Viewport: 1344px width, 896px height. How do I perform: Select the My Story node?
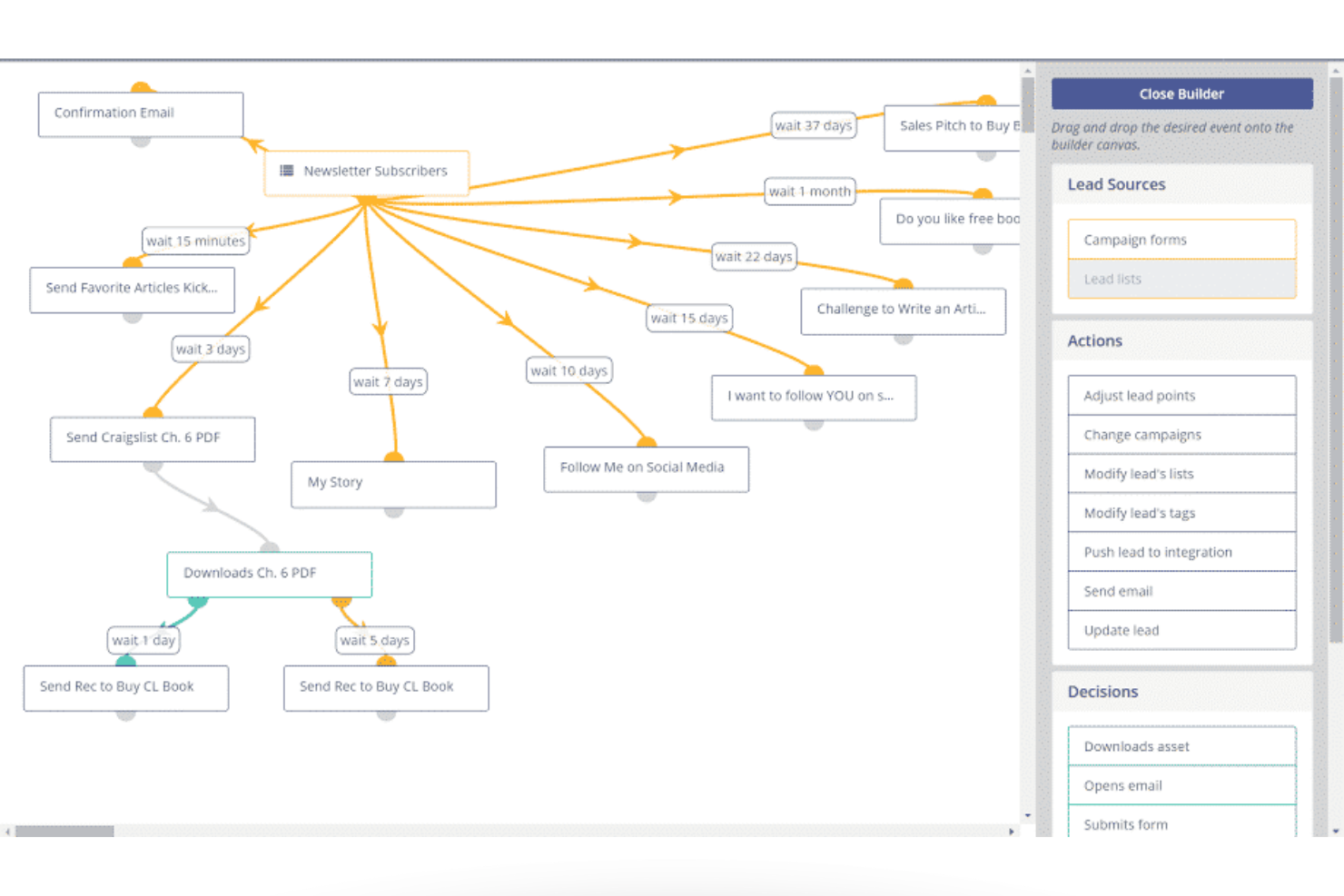pyautogui.click(x=393, y=484)
